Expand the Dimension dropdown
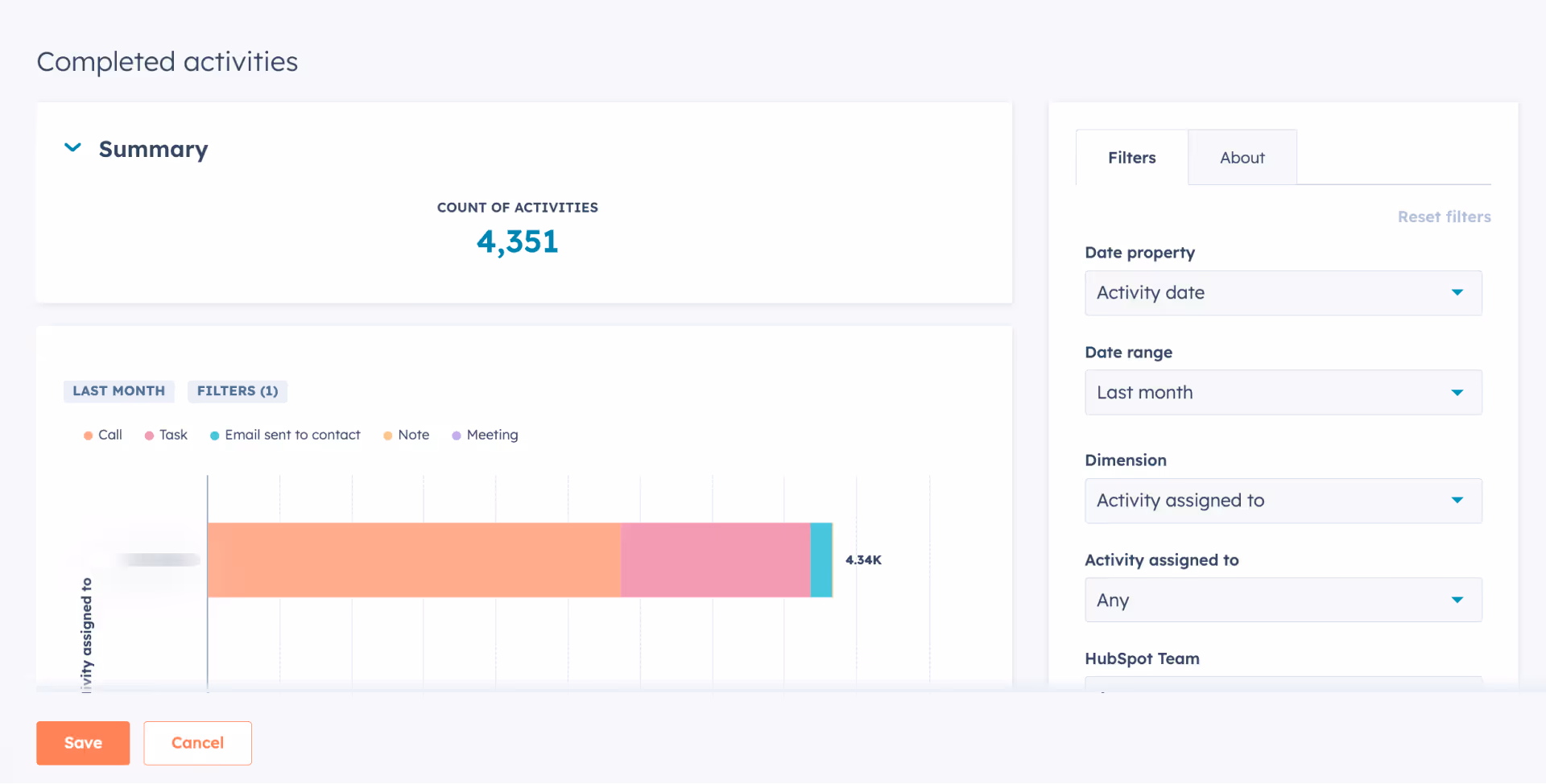The image size is (1546, 784). [1283, 500]
